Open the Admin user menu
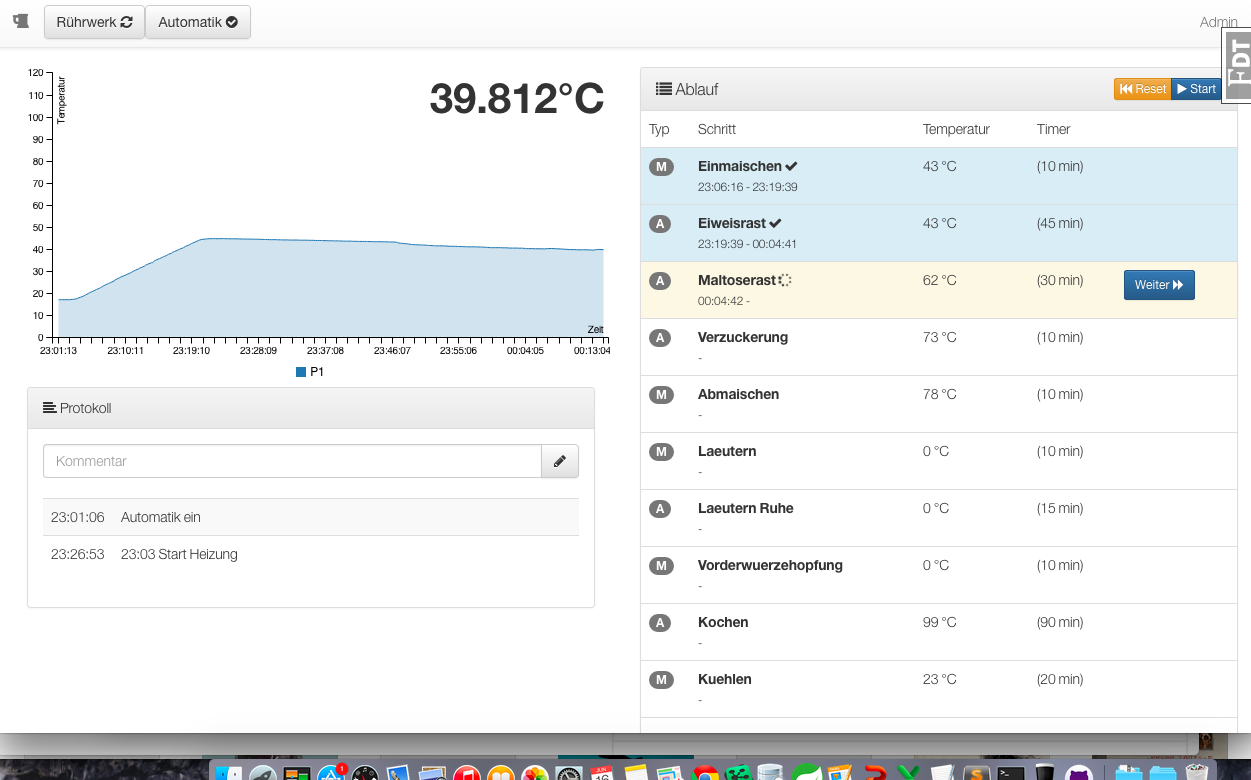Screen dimensions: 1251x780 (x=1217, y=22)
